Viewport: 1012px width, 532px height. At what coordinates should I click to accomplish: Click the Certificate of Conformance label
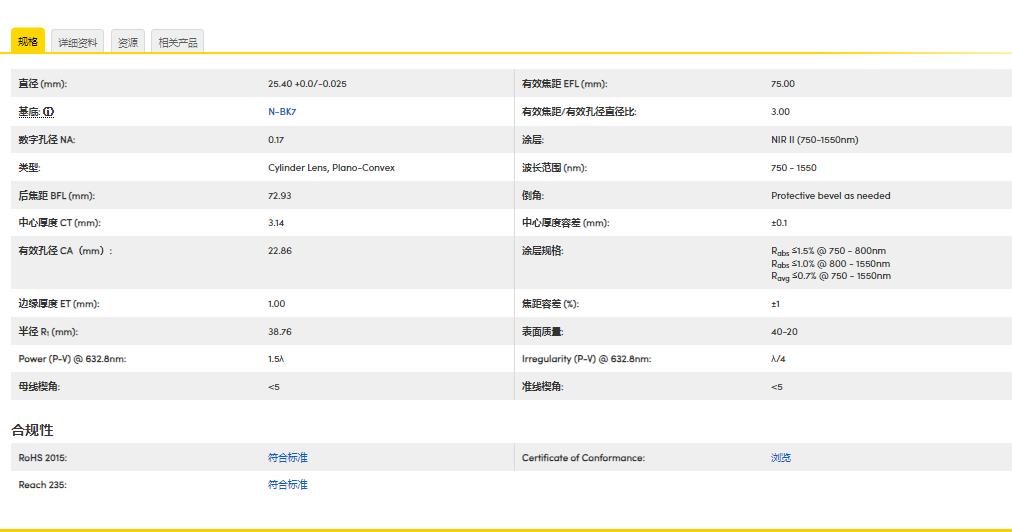click(x=583, y=458)
